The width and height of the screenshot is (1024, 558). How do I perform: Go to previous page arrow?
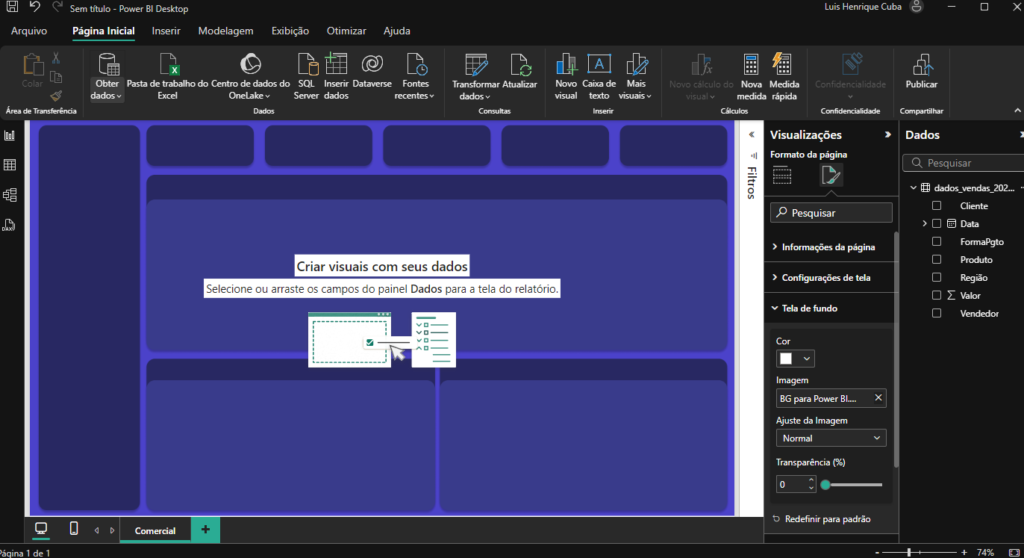point(97,530)
